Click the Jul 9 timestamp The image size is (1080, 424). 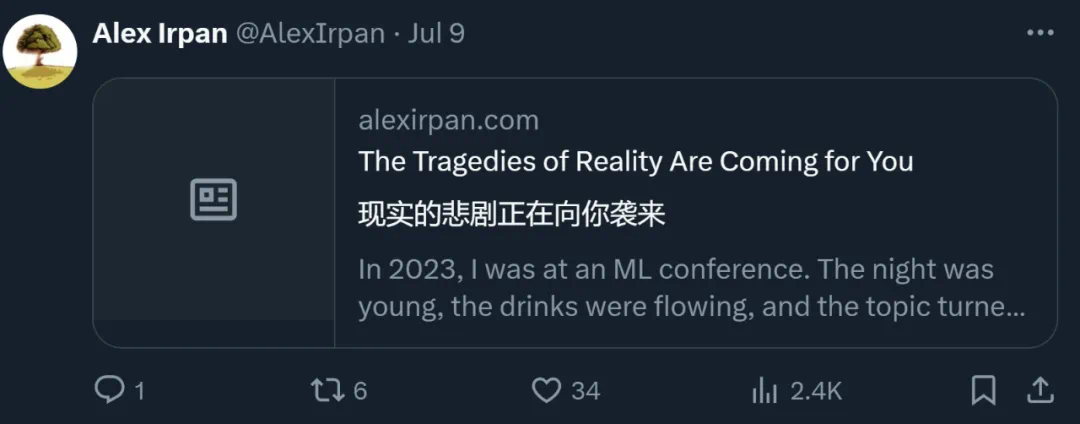tap(437, 33)
